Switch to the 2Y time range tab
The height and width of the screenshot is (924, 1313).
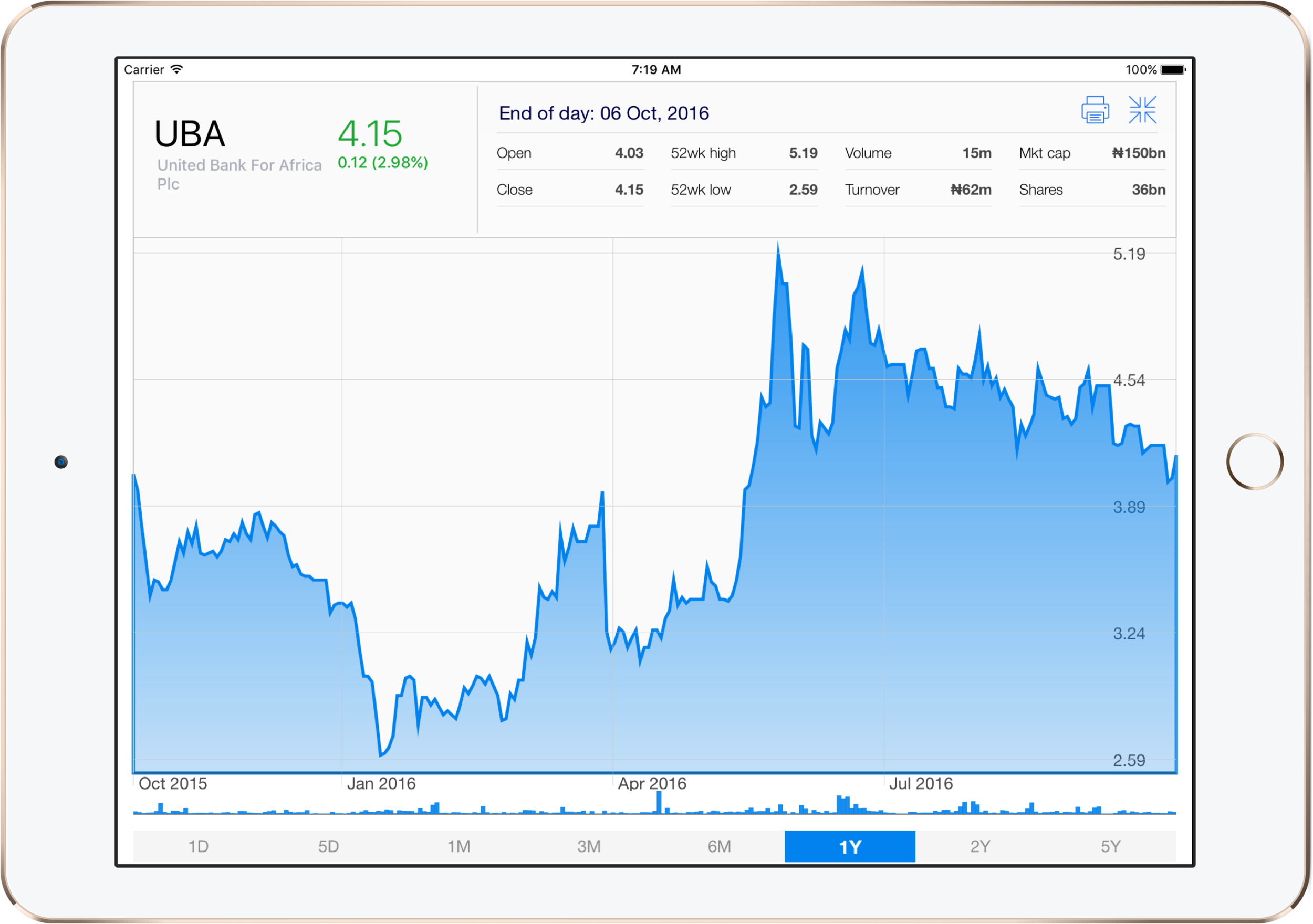click(980, 846)
